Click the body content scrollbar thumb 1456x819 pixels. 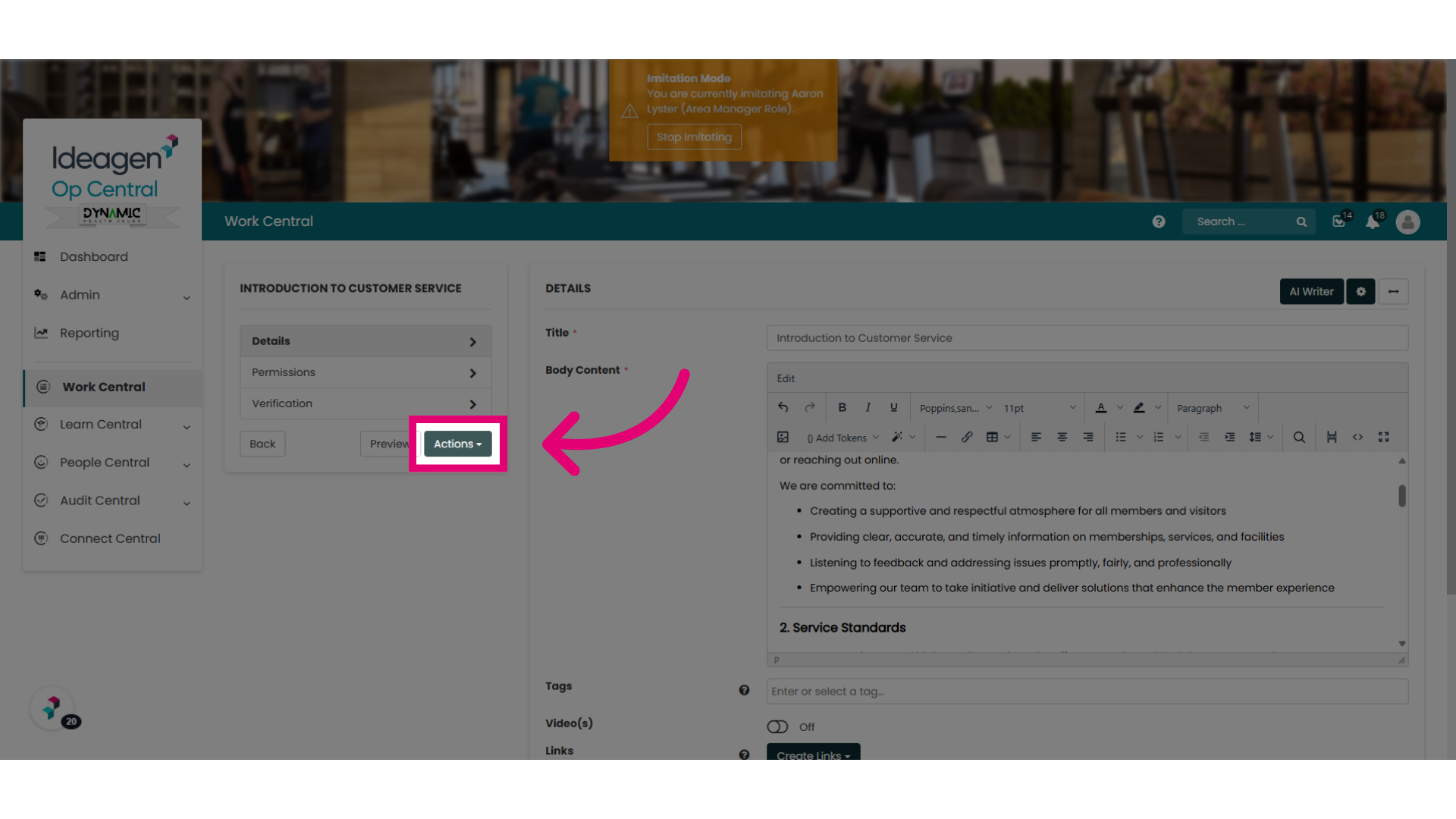click(1402, 495)
